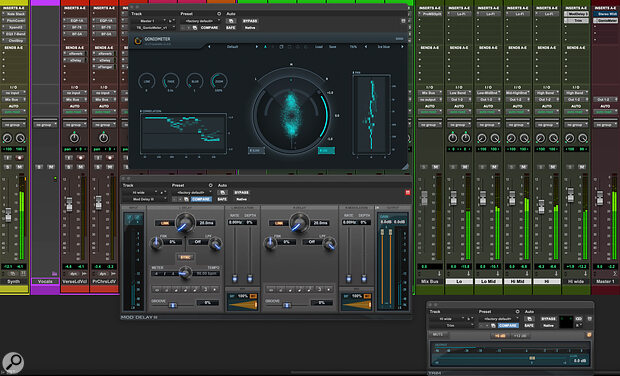Toggle Mod Delay SYNC button
The width and height of the screenshot is (620, 376).
pyautogui.click(x=185, y=257)
